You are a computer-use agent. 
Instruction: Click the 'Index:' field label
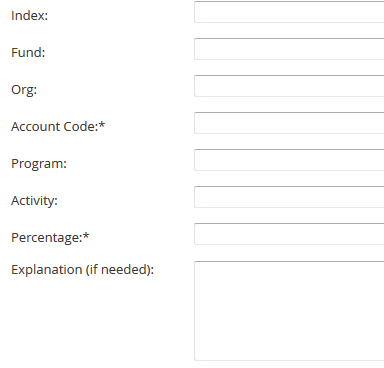[30, 15]
